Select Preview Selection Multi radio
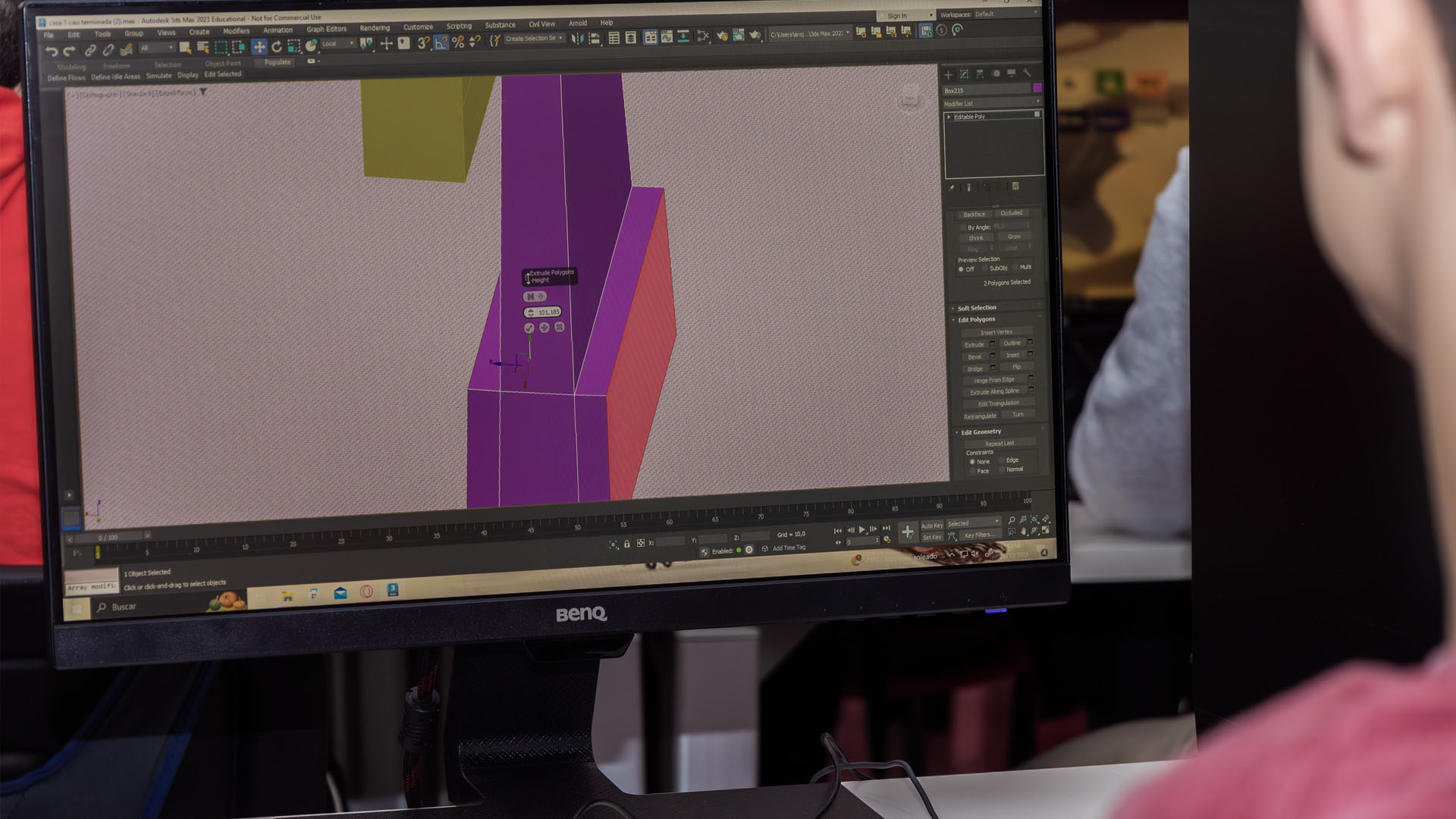 1015,267
